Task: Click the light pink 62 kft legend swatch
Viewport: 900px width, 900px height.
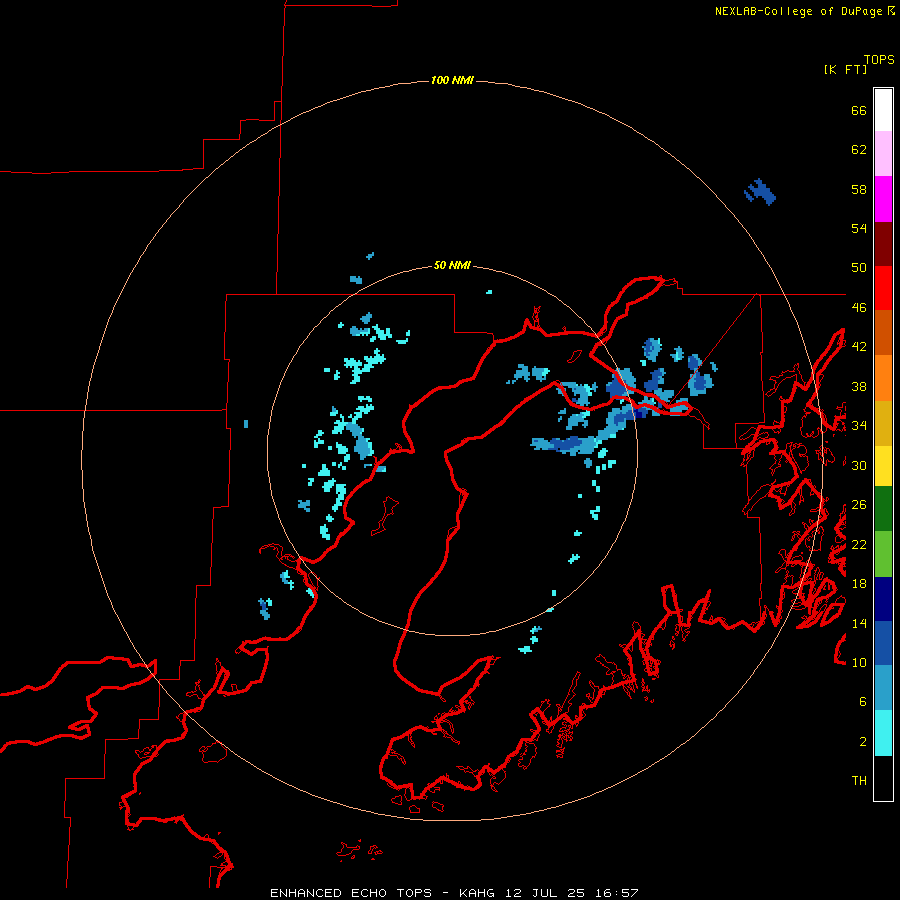Action: coord(883,153)
